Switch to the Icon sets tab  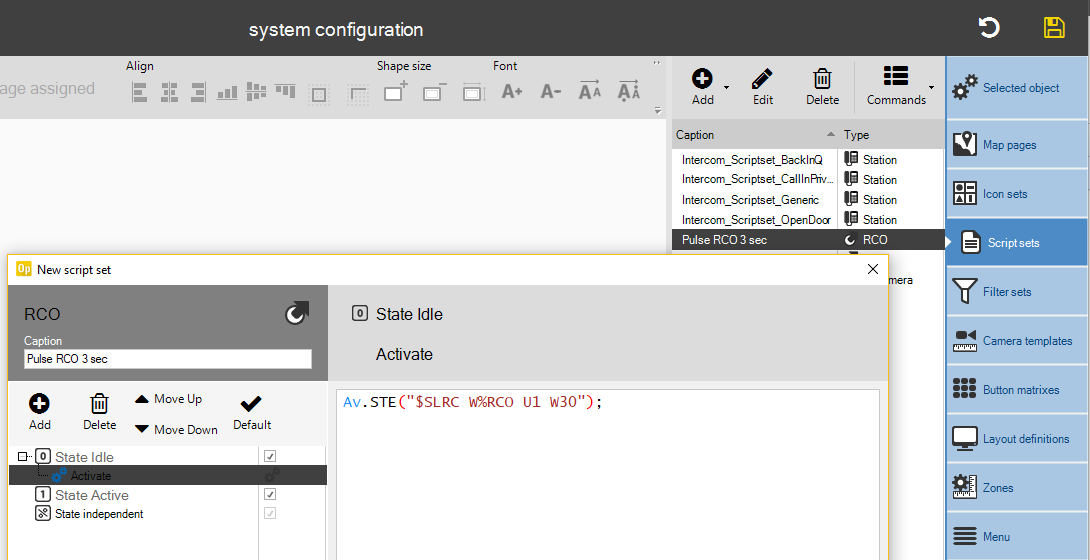tap(1017, 194)
